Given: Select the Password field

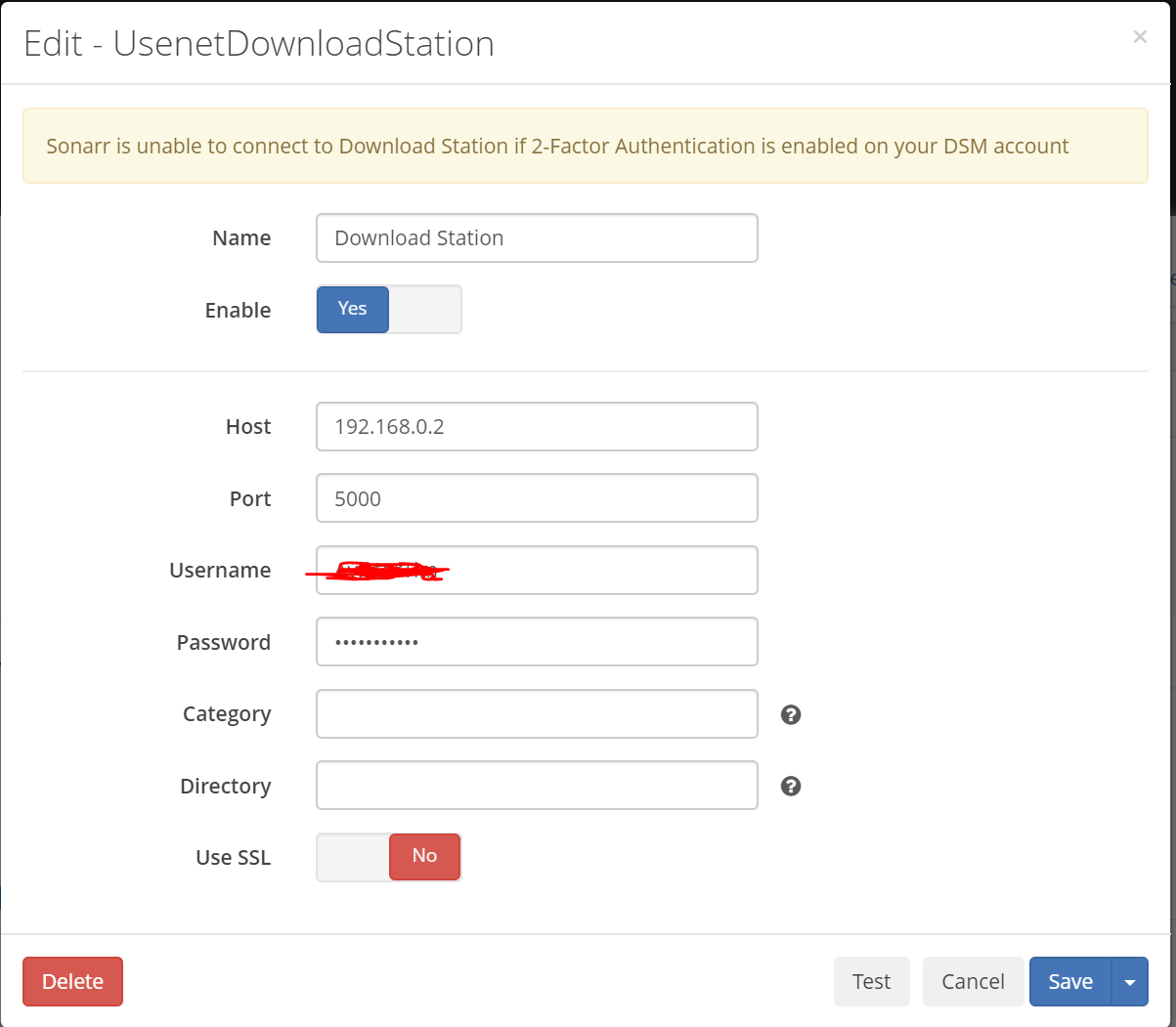Looking at the screenshot, I should [x=537, y=642].
